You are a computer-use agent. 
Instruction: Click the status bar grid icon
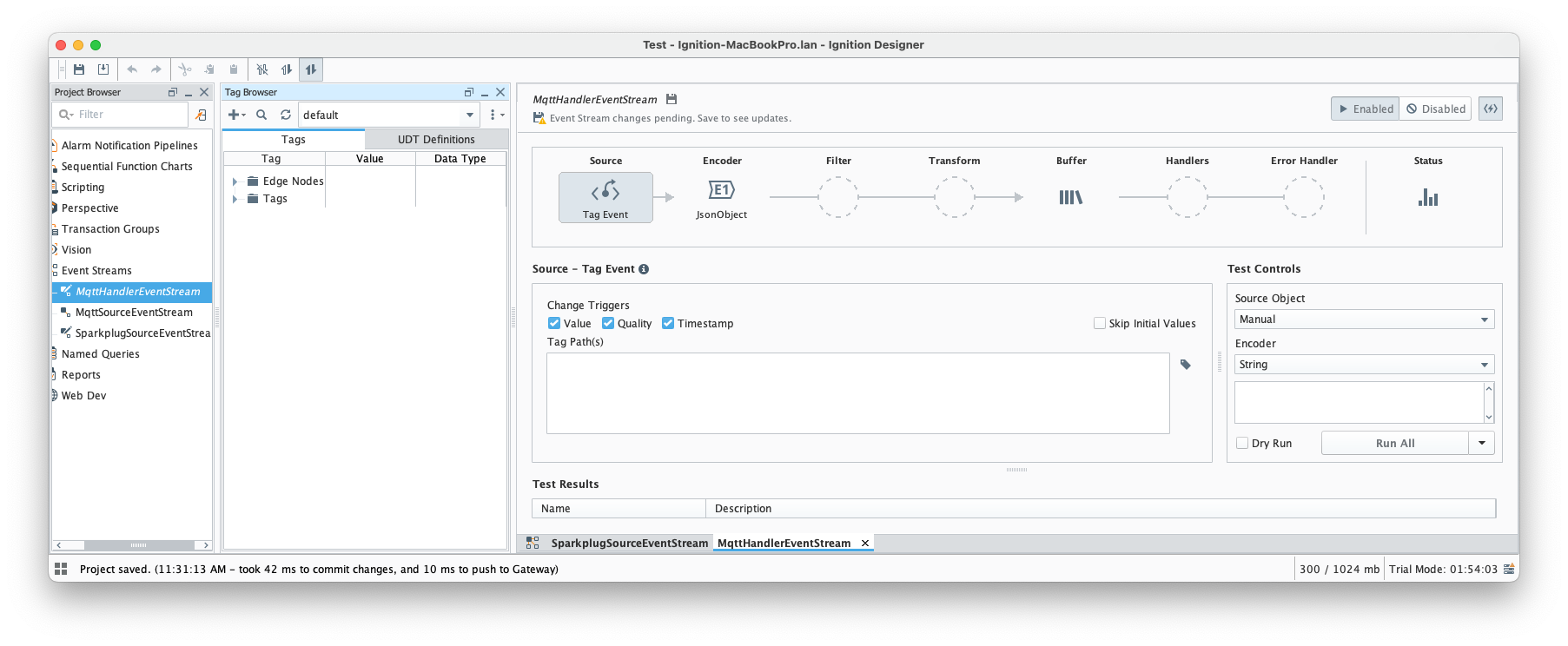61,569
